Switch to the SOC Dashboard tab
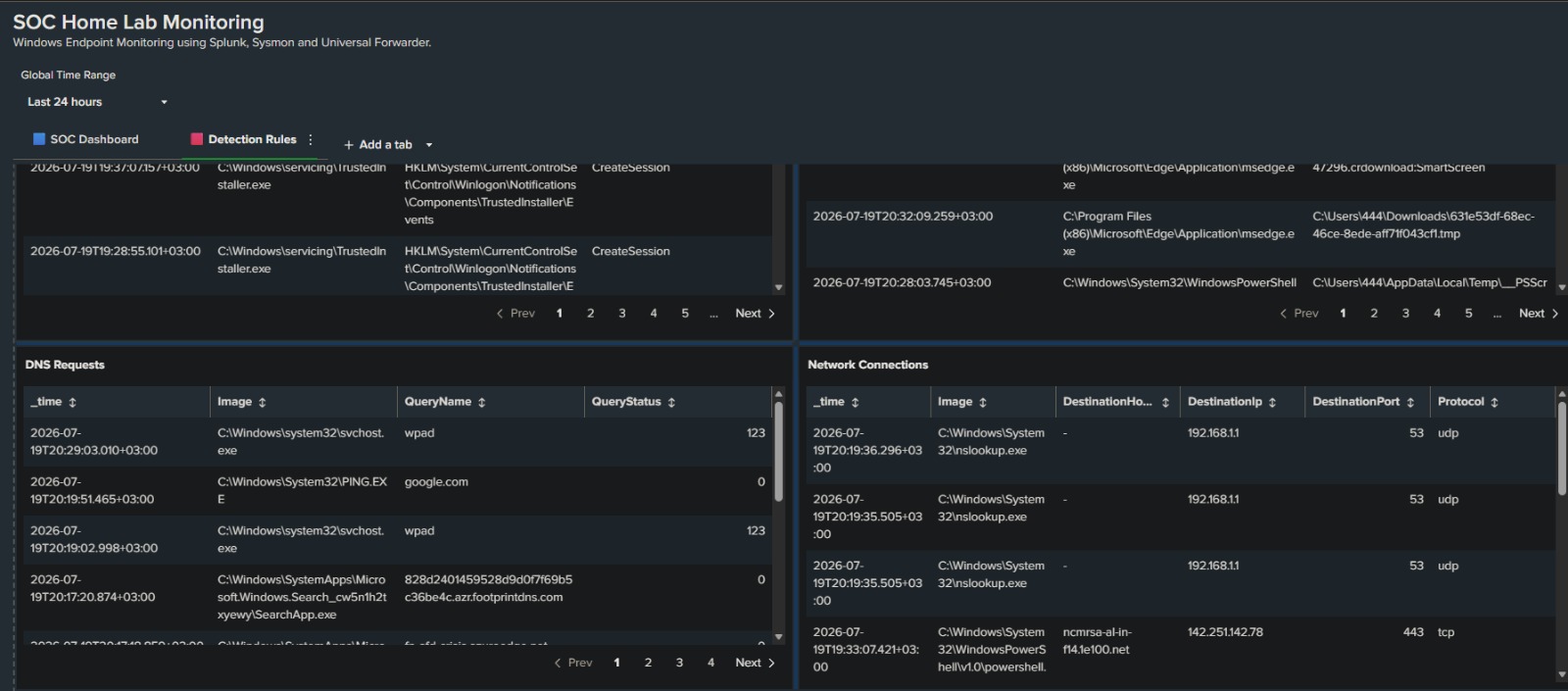 coord(86,139)
